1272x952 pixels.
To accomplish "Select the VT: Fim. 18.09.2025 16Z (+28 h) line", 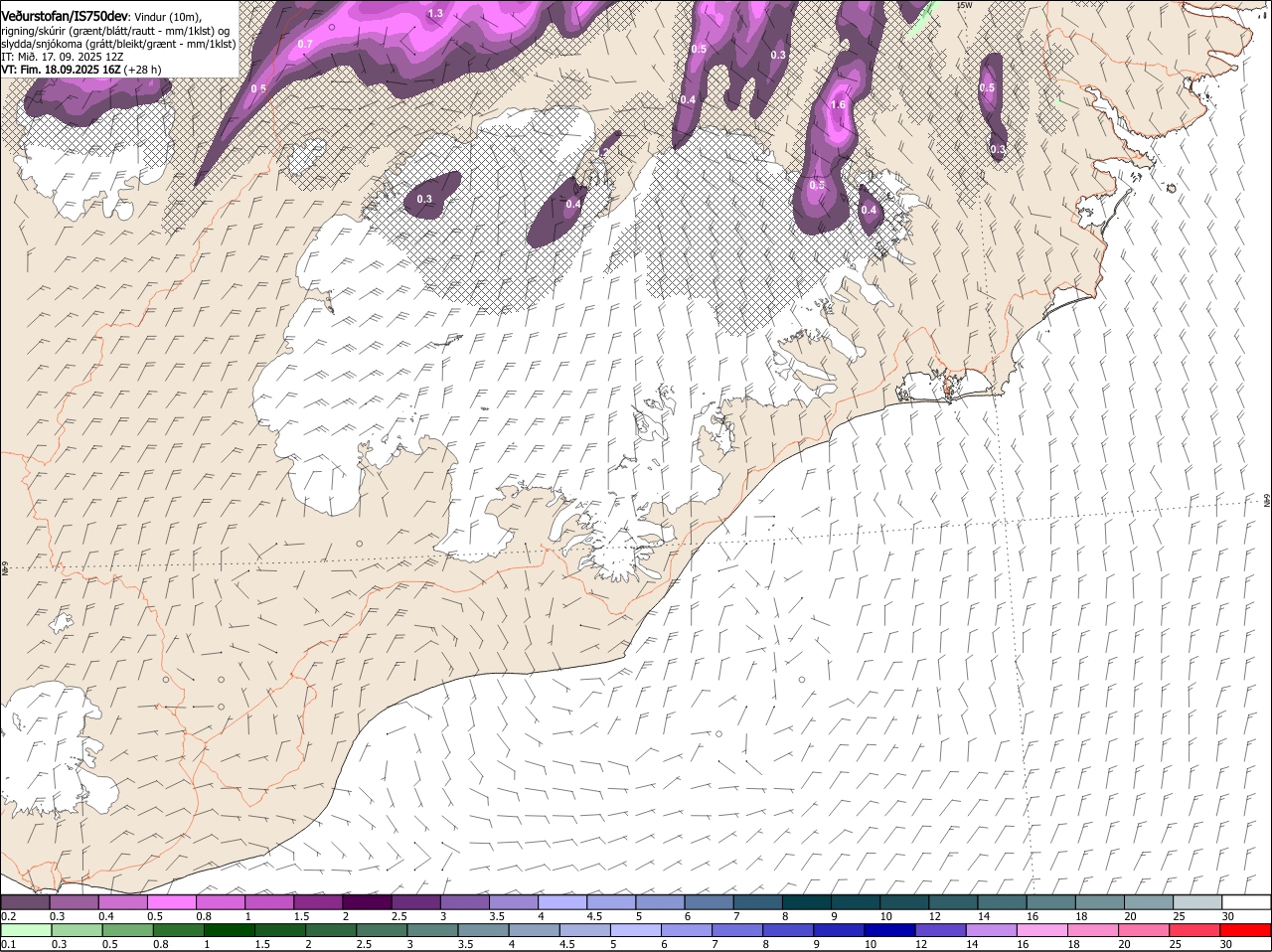I will [x=81, y=71].
